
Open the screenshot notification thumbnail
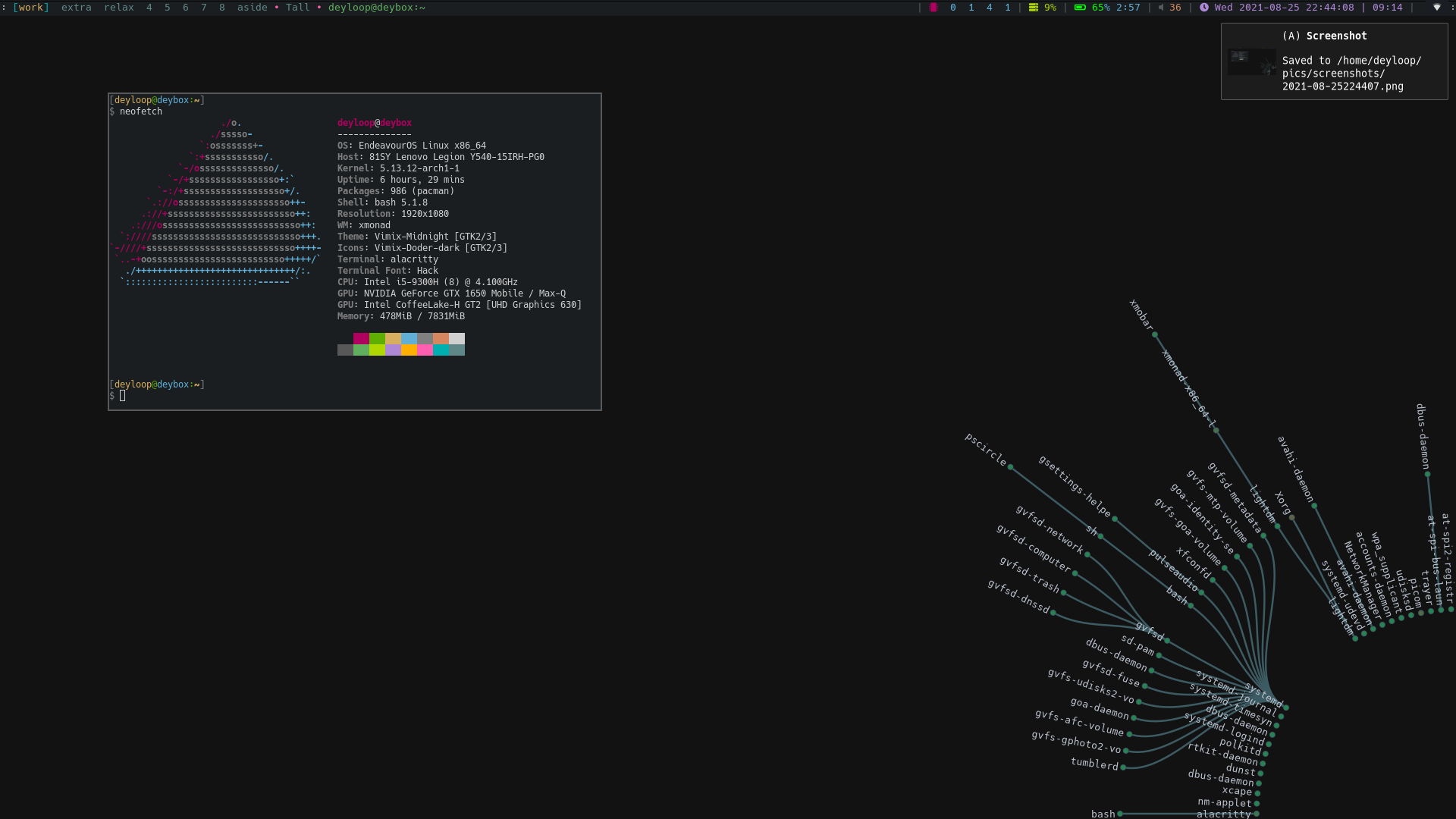coord(1251,62)
